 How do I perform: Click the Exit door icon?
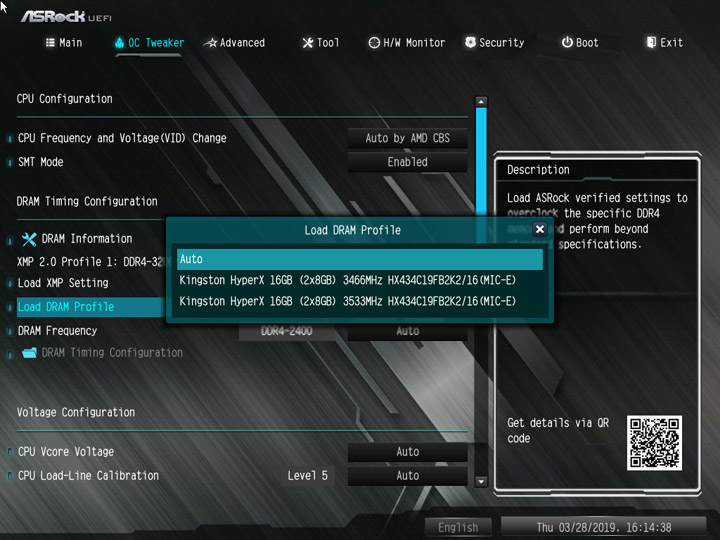tap(651, 42)
